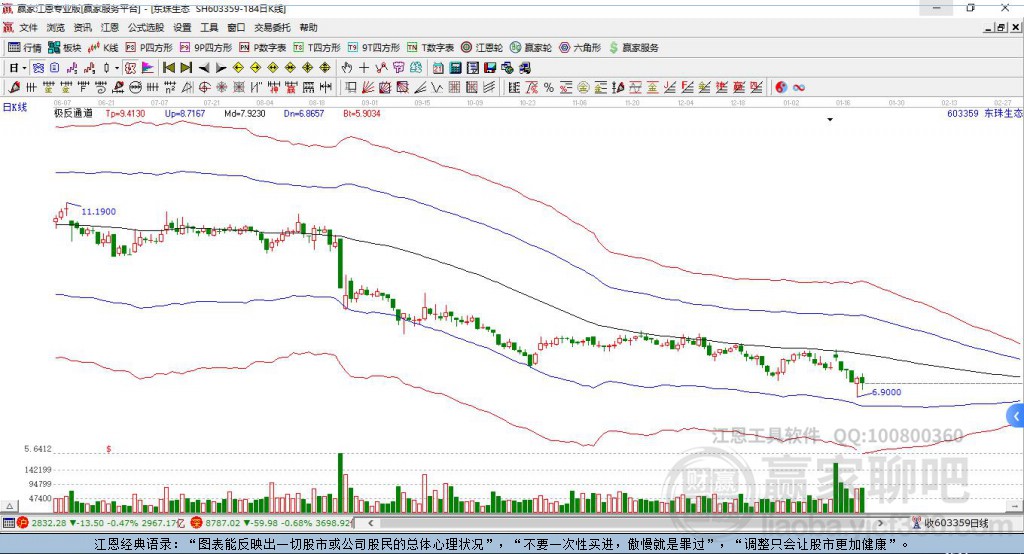Click horizontal scrollbar right arrow
Screen dimensions: 1024x554
coord(880,523)
